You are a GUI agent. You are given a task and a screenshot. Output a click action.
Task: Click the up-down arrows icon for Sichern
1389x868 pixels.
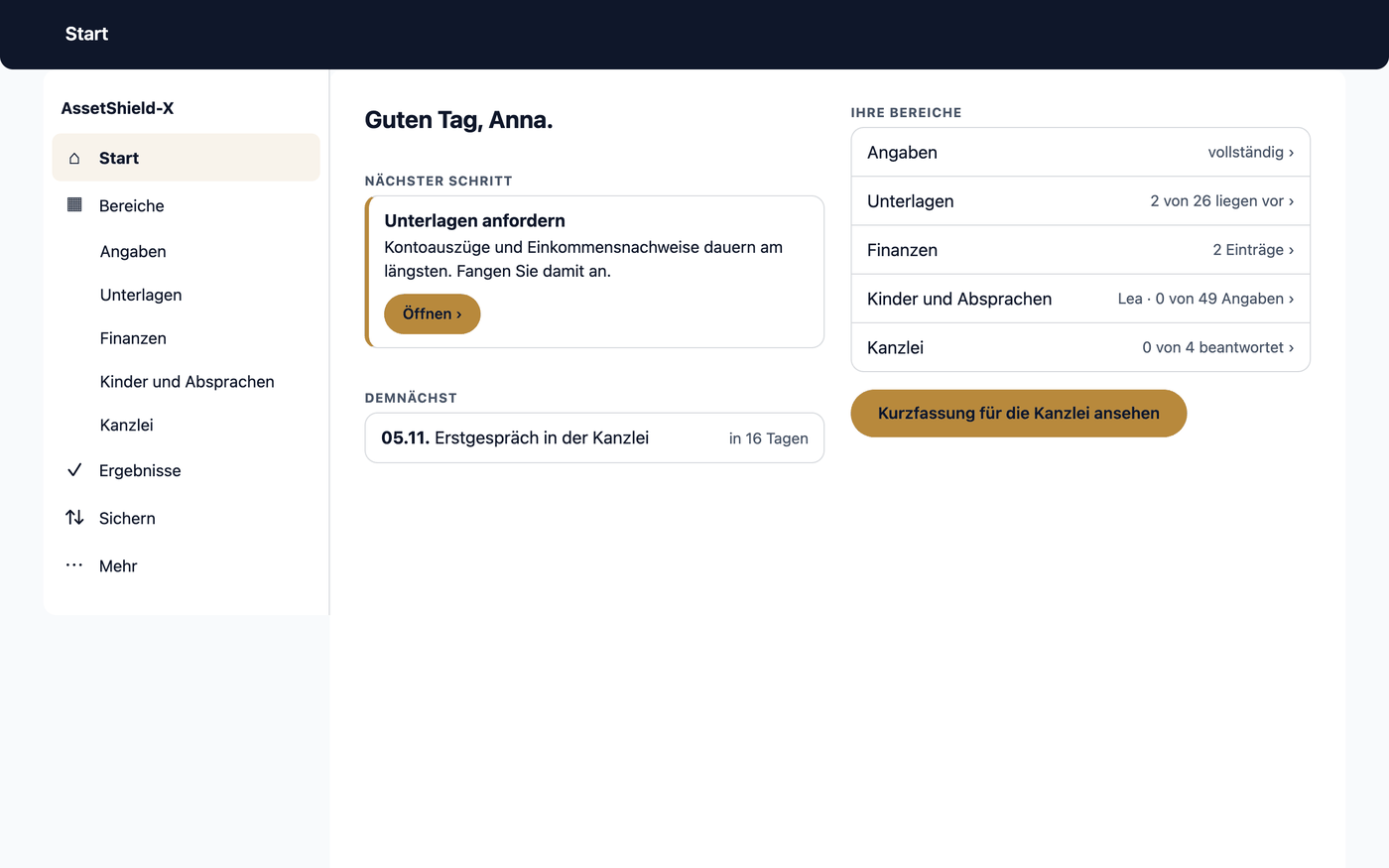coord(74,517)
